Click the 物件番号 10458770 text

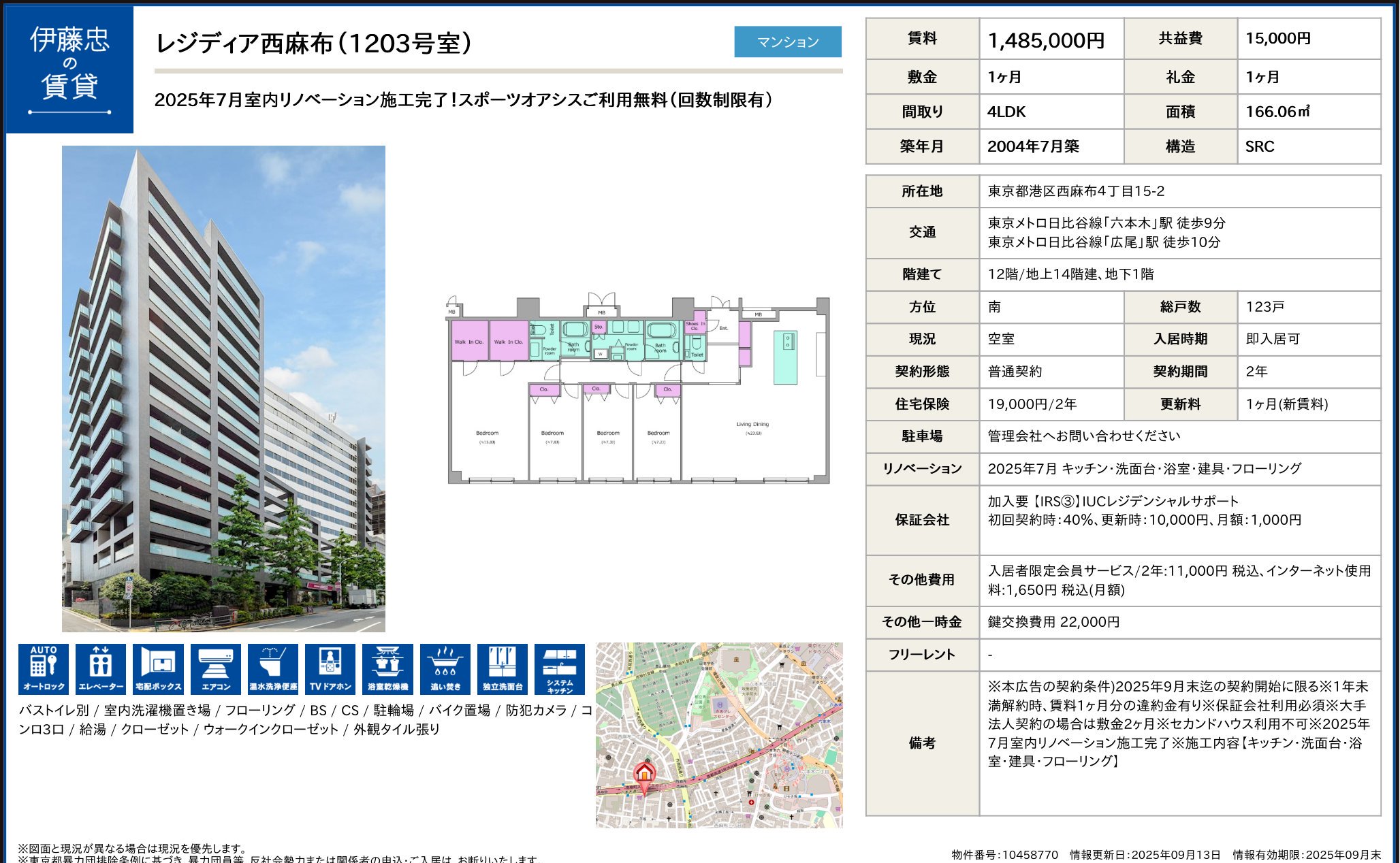point(1004,854)
